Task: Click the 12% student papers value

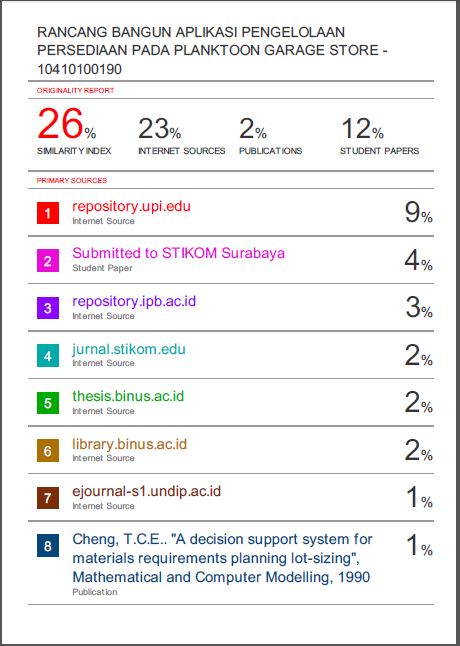Action: [362, 129]
